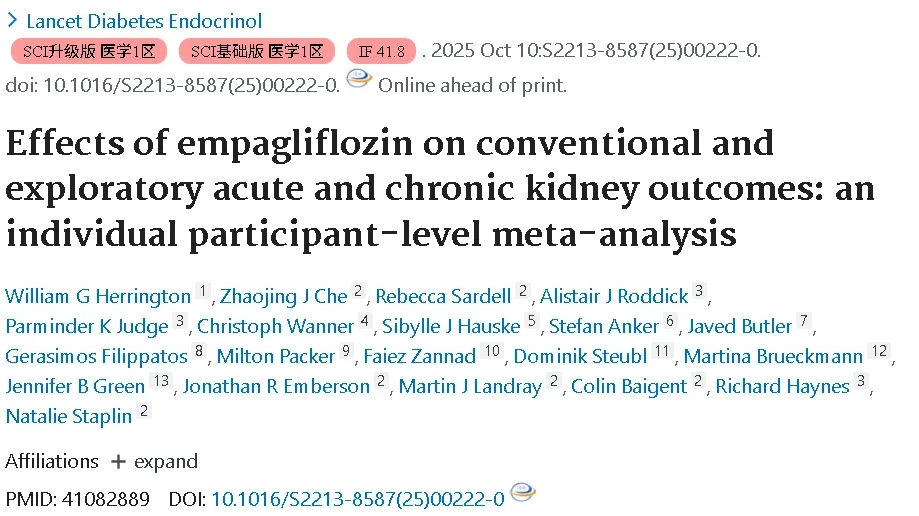Screen dimensions: 919x516
Task: Click the SCI升级版 医学1区 badge
Action: pos(89,52)
